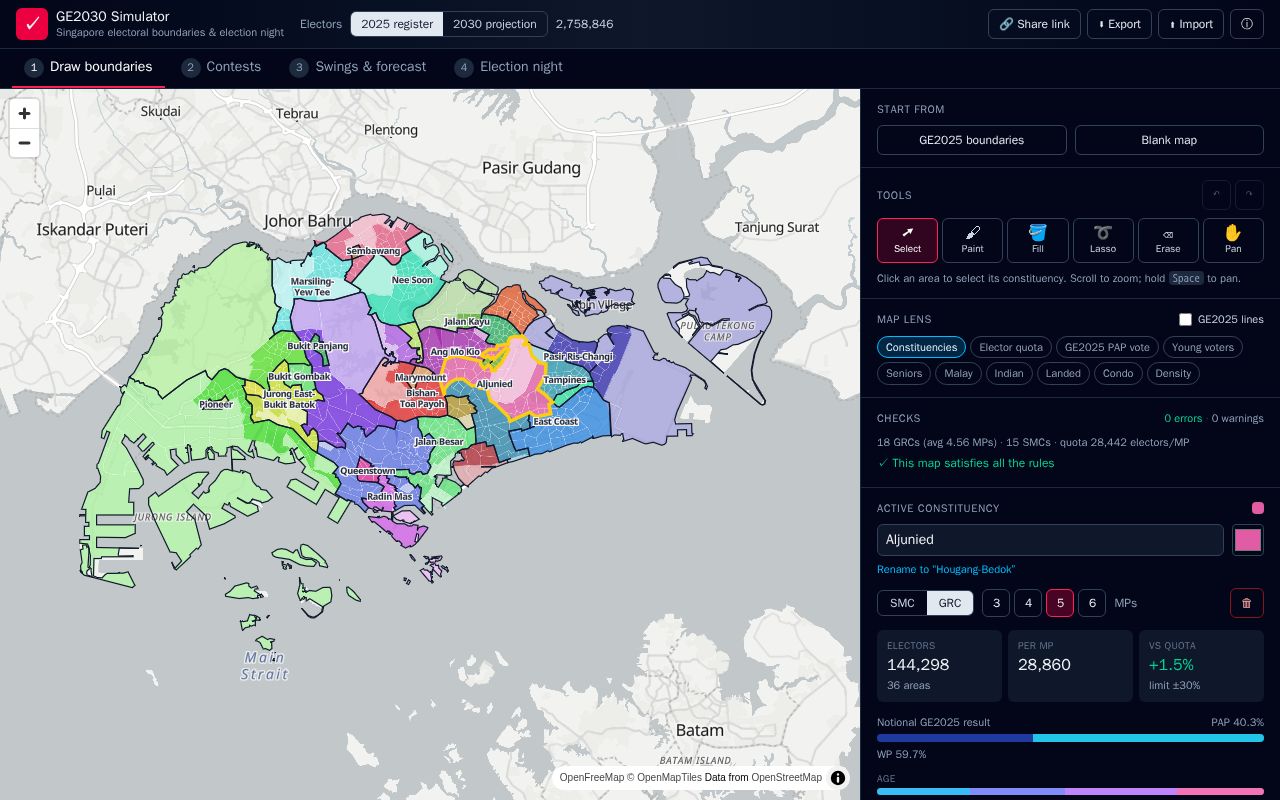Choose the Paint brush tool

pos(972,240)
